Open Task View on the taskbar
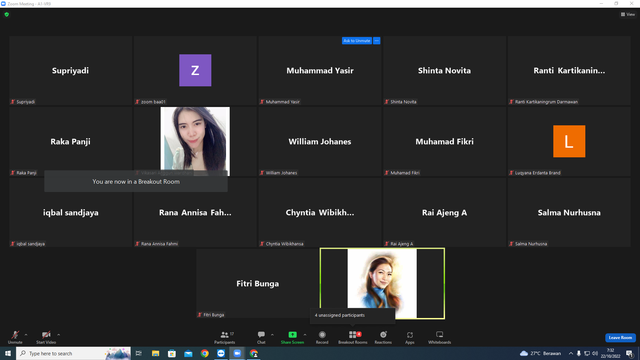The width and height of the screenshot is (640, 360). [139, 353]
